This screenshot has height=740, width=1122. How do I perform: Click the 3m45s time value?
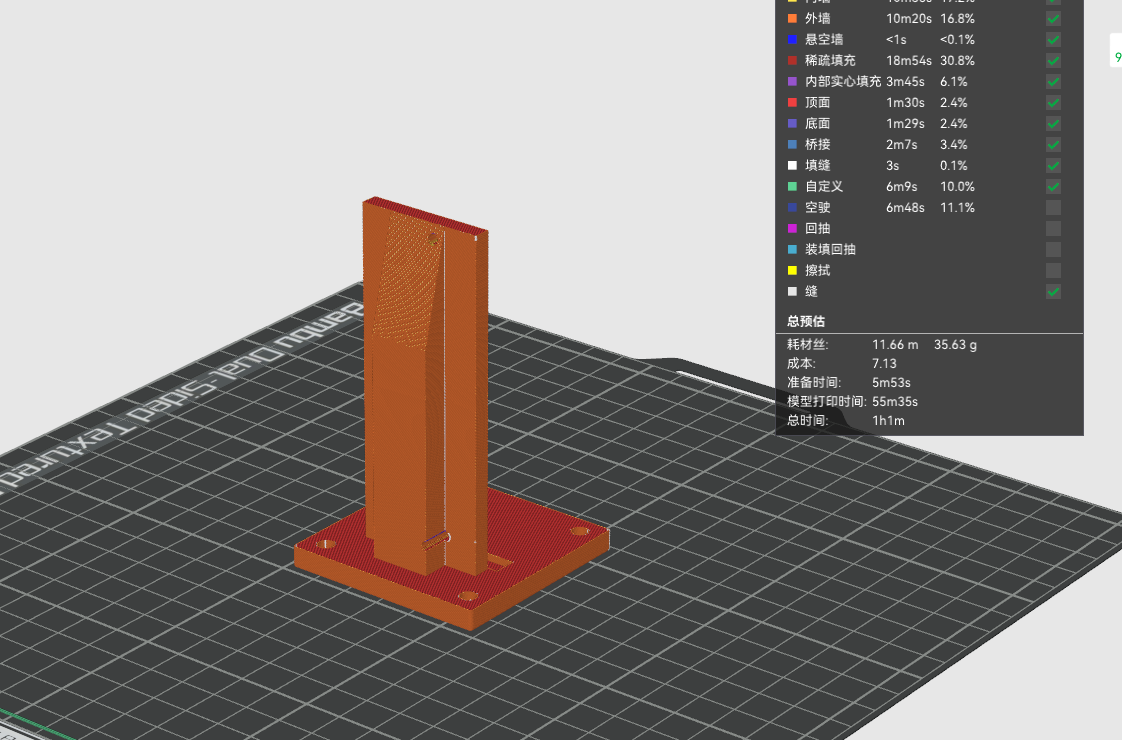(905, 82)
